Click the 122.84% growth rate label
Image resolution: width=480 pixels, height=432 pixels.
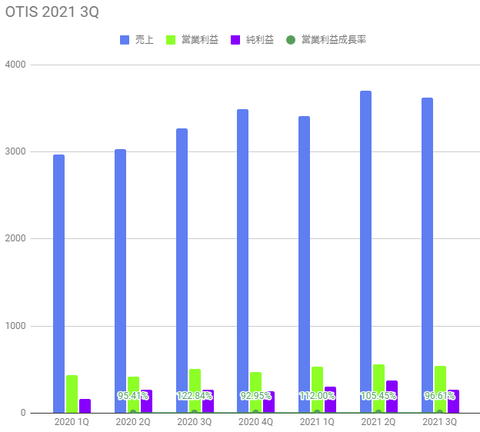194,396
